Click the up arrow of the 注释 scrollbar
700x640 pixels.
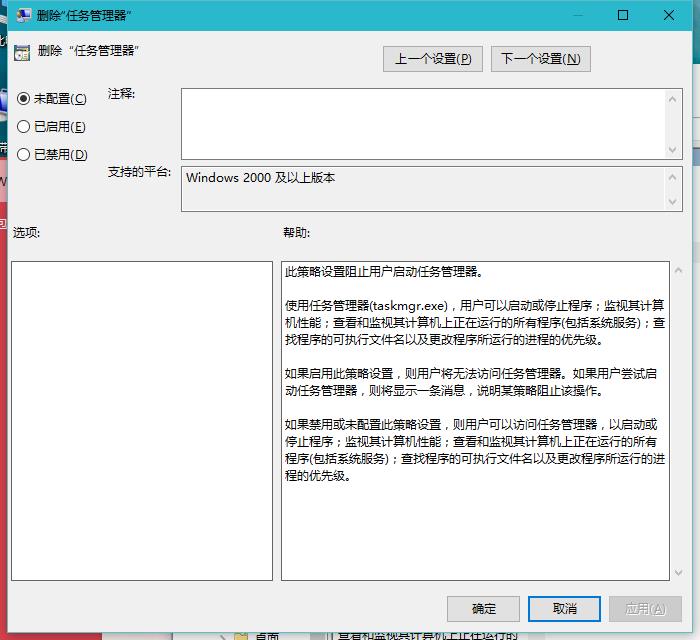[673, 98]
